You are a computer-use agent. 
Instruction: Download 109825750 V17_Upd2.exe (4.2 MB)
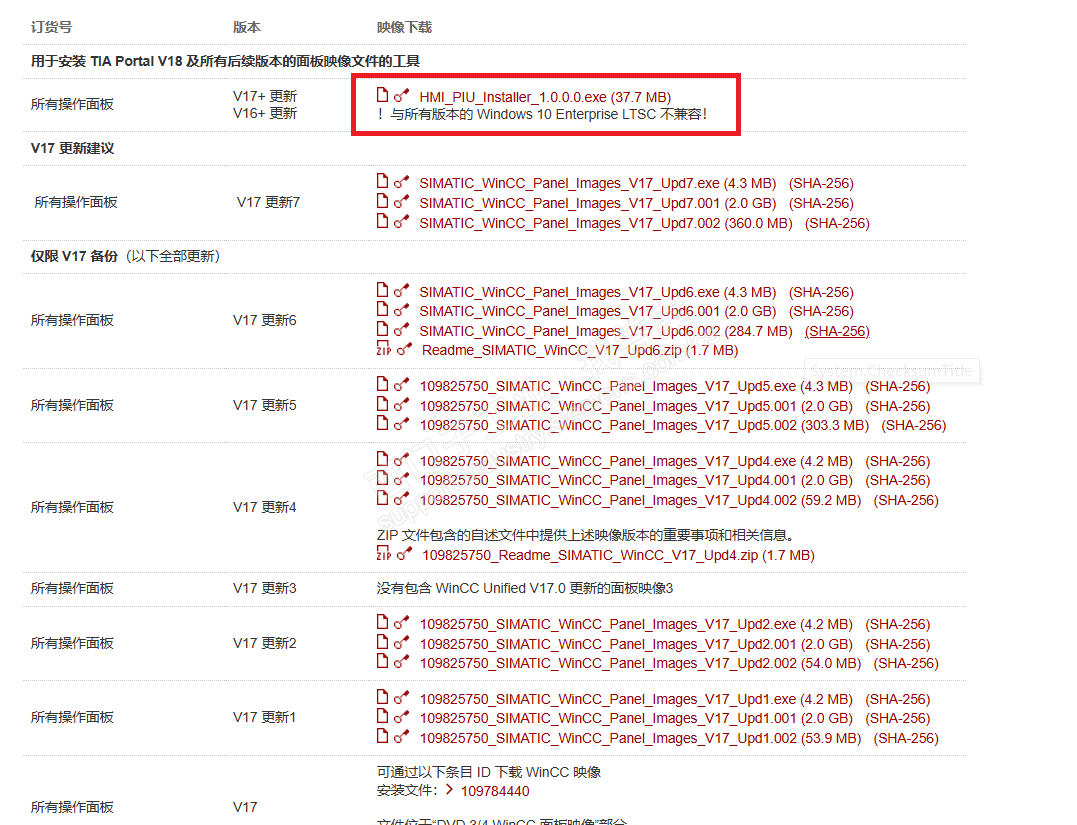[x=636, y=624]
